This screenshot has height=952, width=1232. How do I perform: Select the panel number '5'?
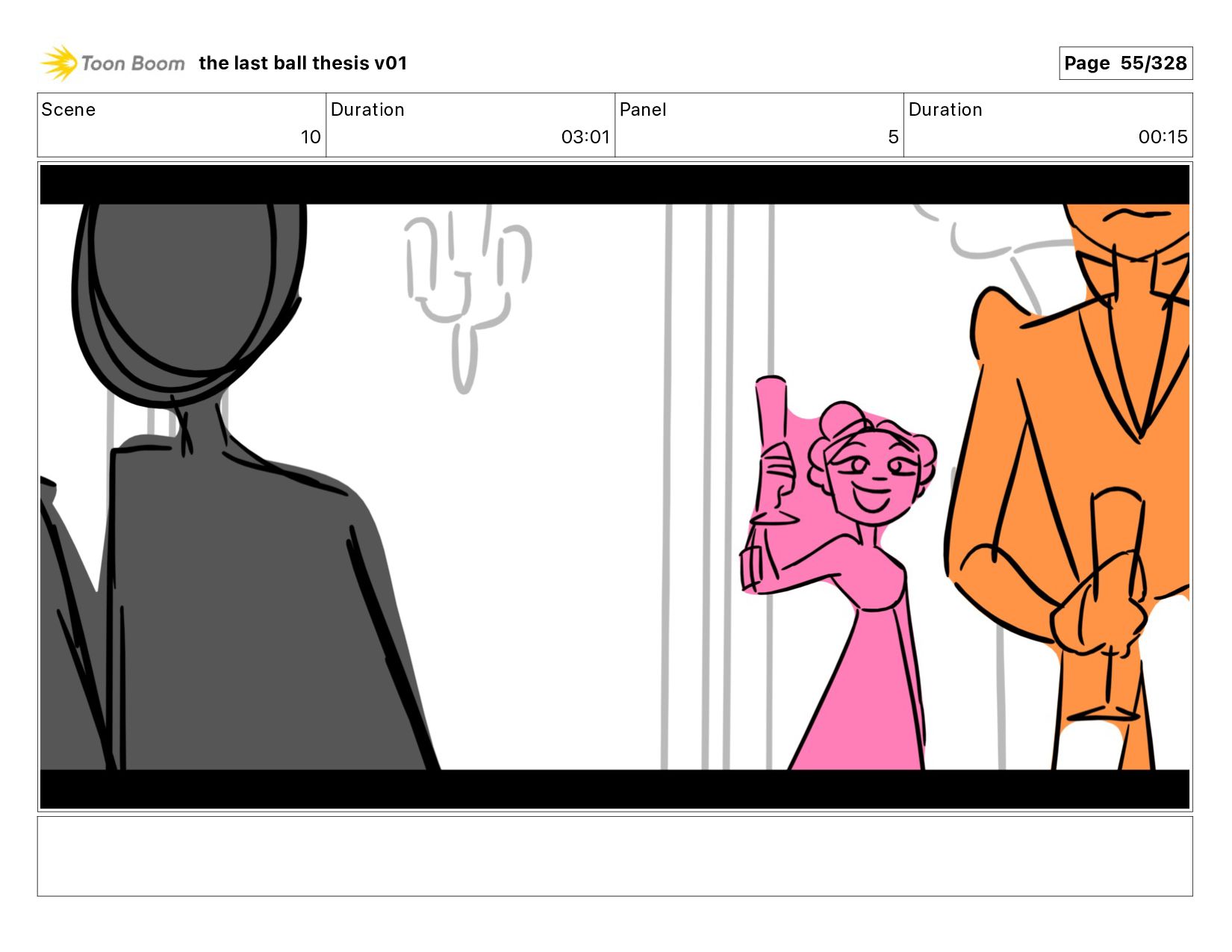tap(893, 137)
